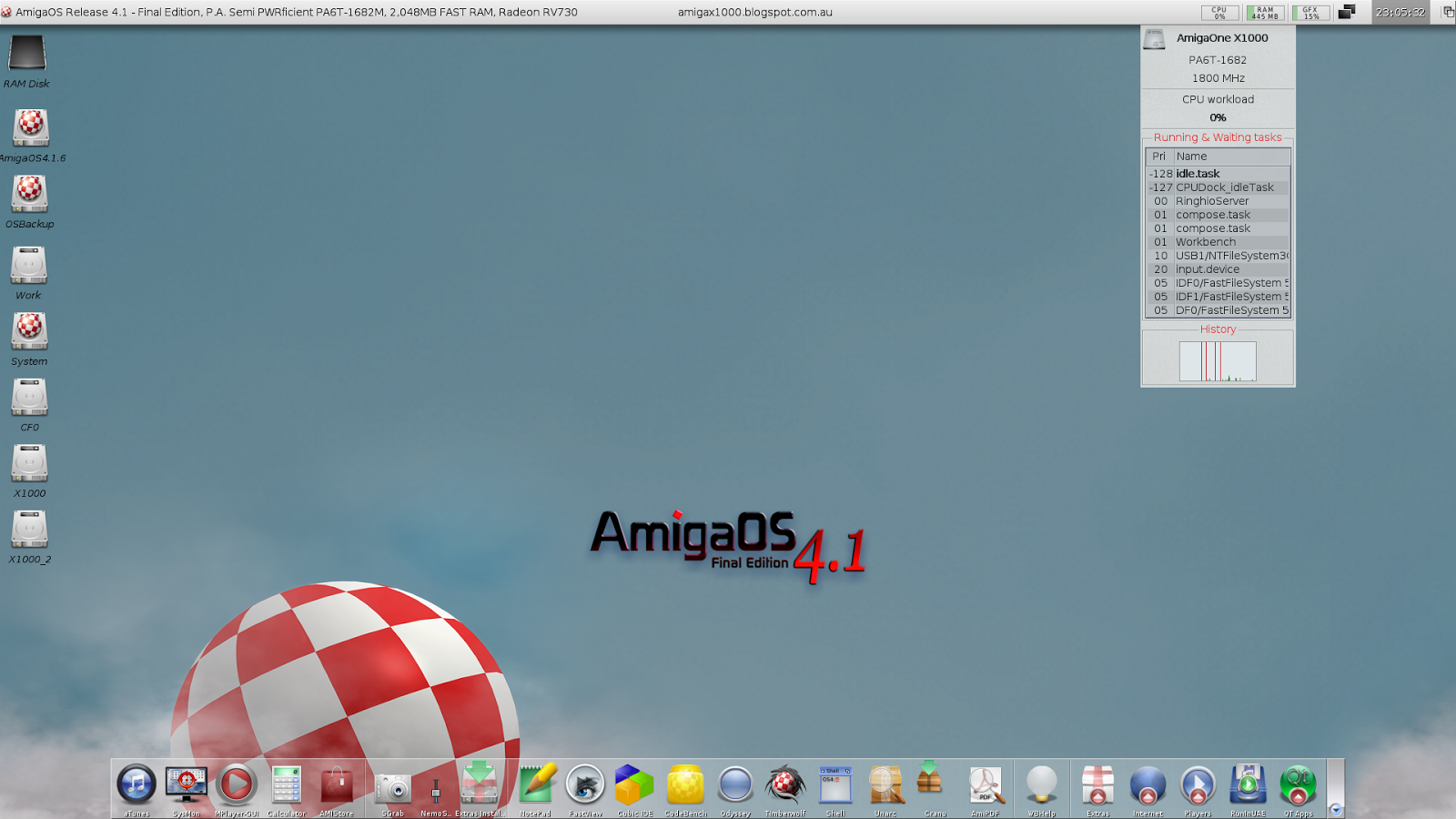This screenshot has width=1456, height=819.
Task: Expand the Extras subdock
Action: (x=1098, y=784)
